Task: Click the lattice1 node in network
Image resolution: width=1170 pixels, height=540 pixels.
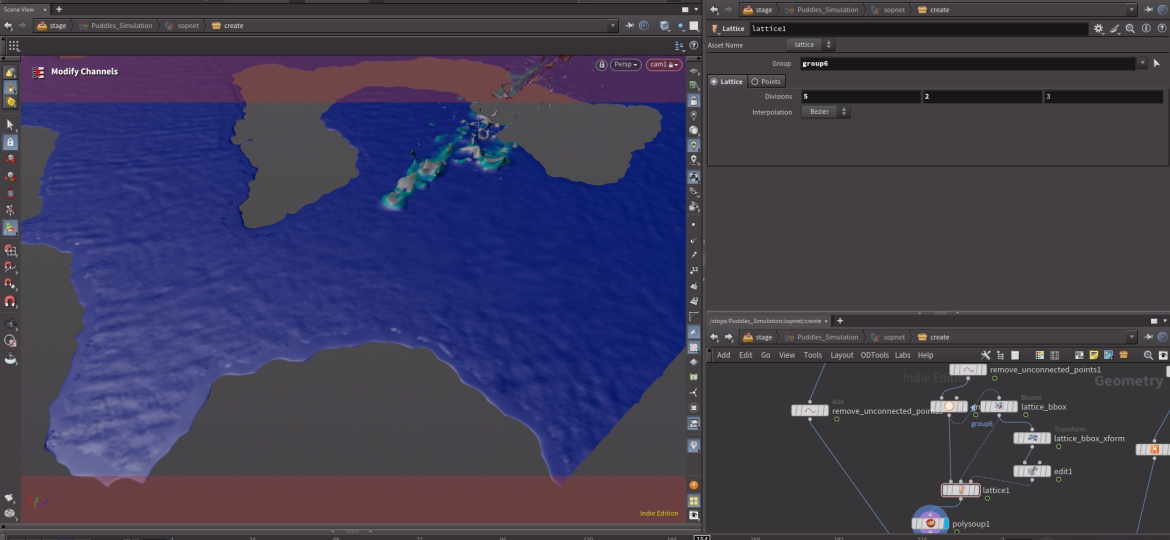Action: pos(960,490)
